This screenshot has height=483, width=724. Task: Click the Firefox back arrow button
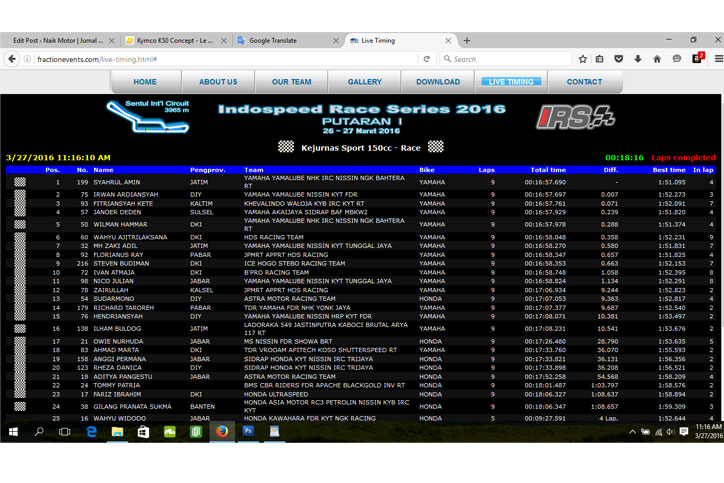(x=13, y=59)
